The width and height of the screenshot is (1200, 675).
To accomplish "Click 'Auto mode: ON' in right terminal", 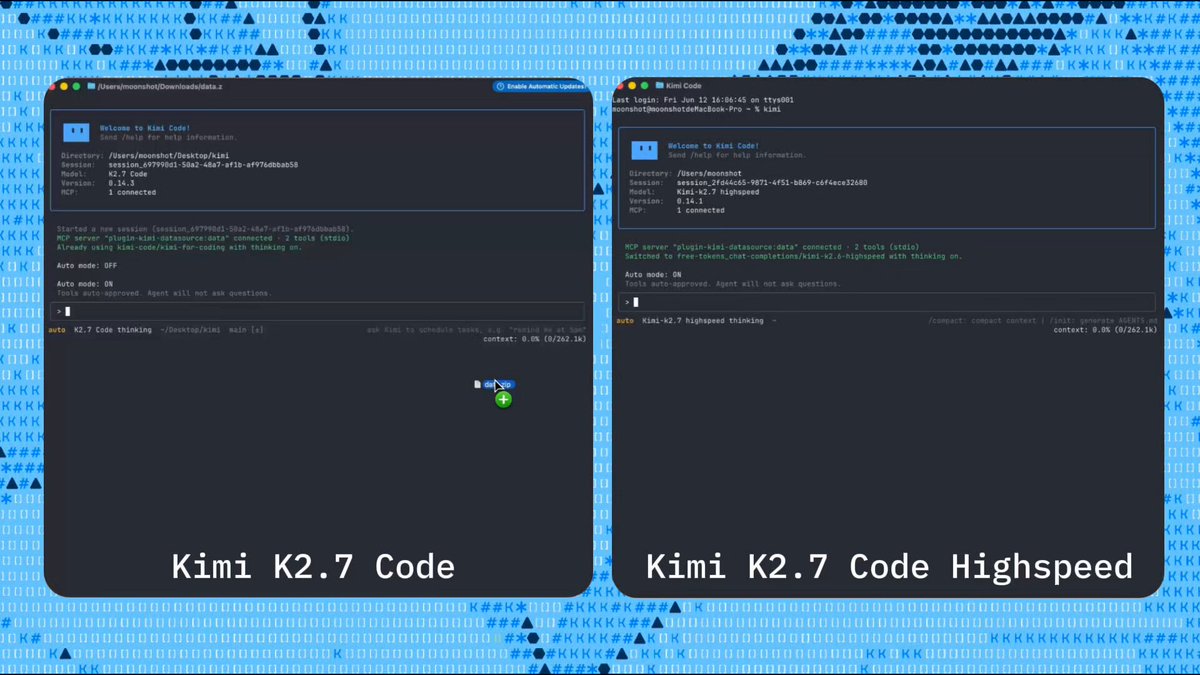I will click(x=653, y=274).
